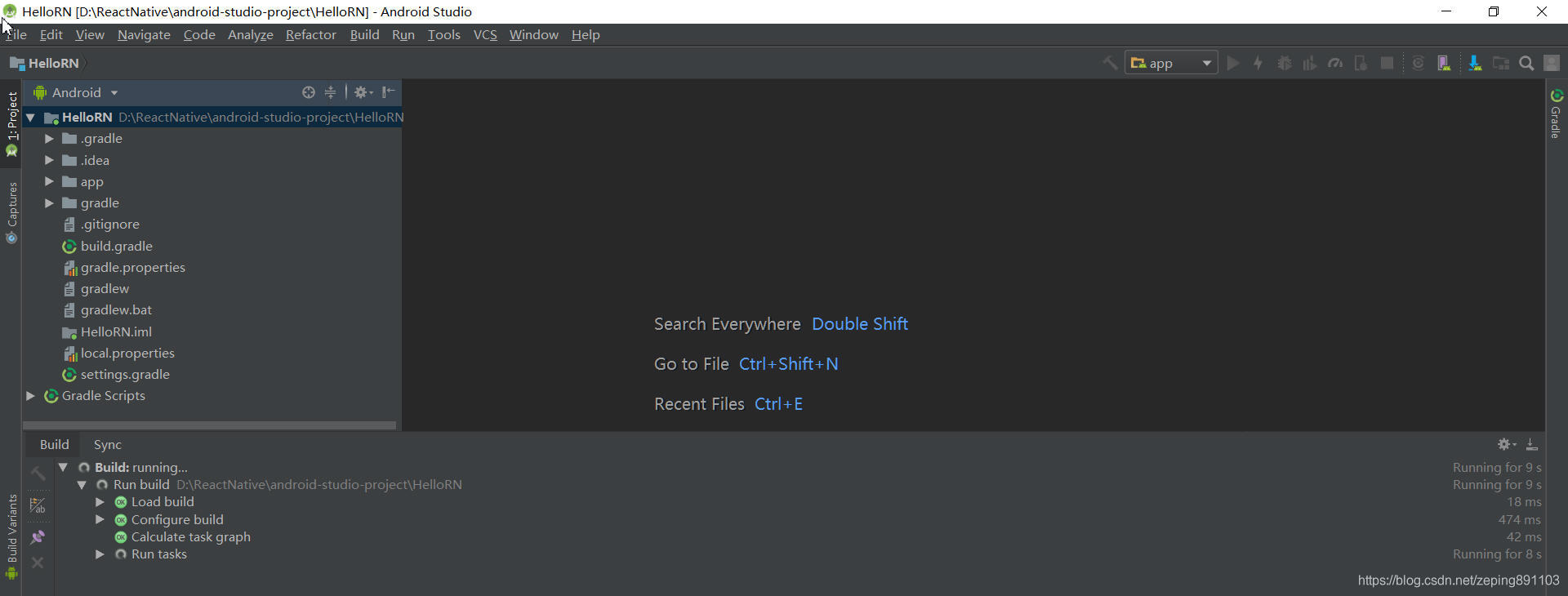Click the Run with Coverage icon

1310,63
